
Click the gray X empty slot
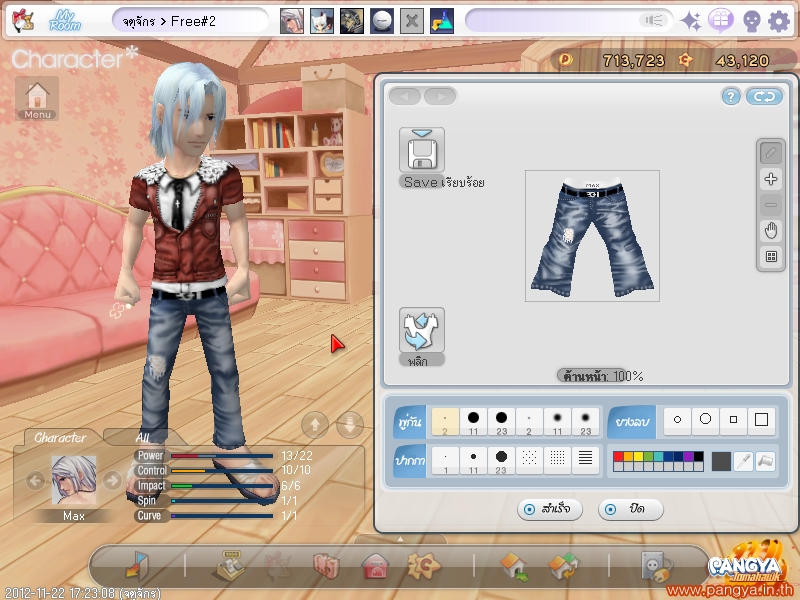412,21
